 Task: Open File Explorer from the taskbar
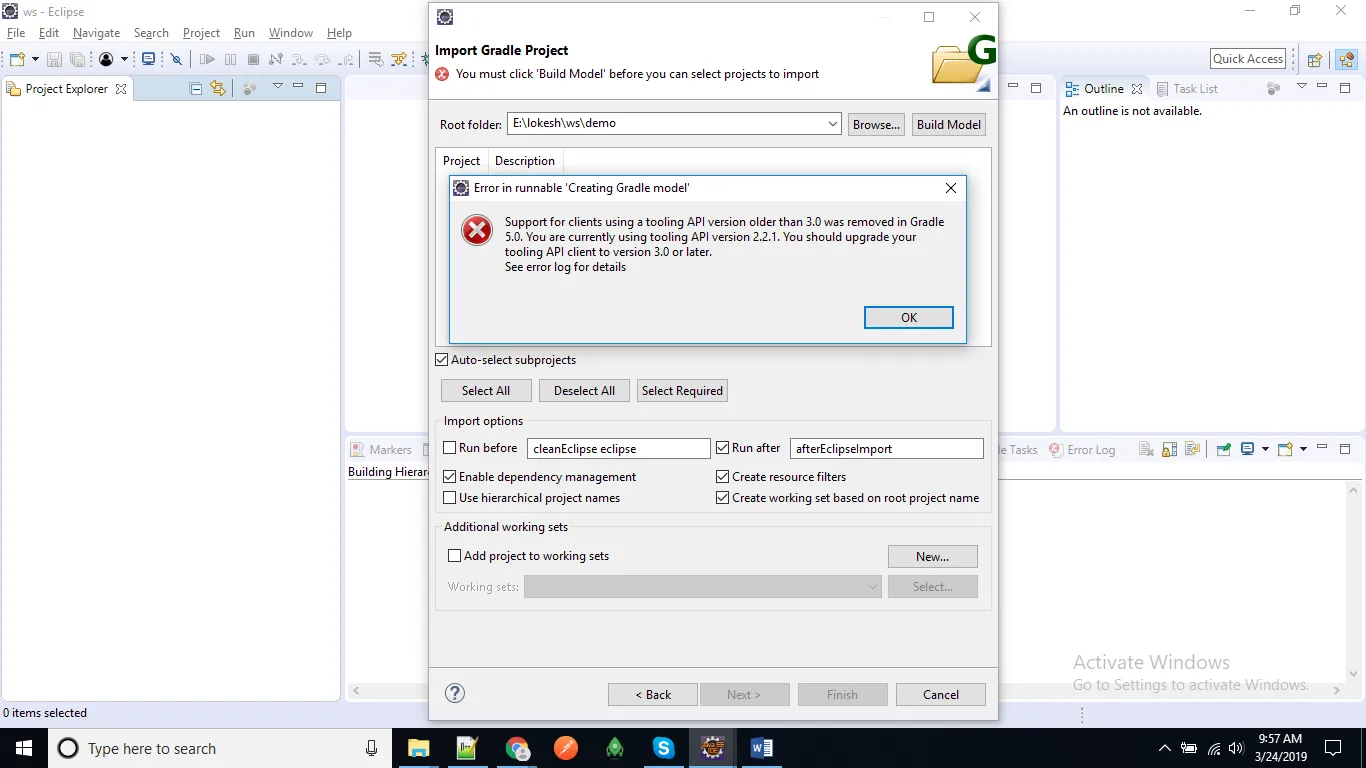[418, 748]
